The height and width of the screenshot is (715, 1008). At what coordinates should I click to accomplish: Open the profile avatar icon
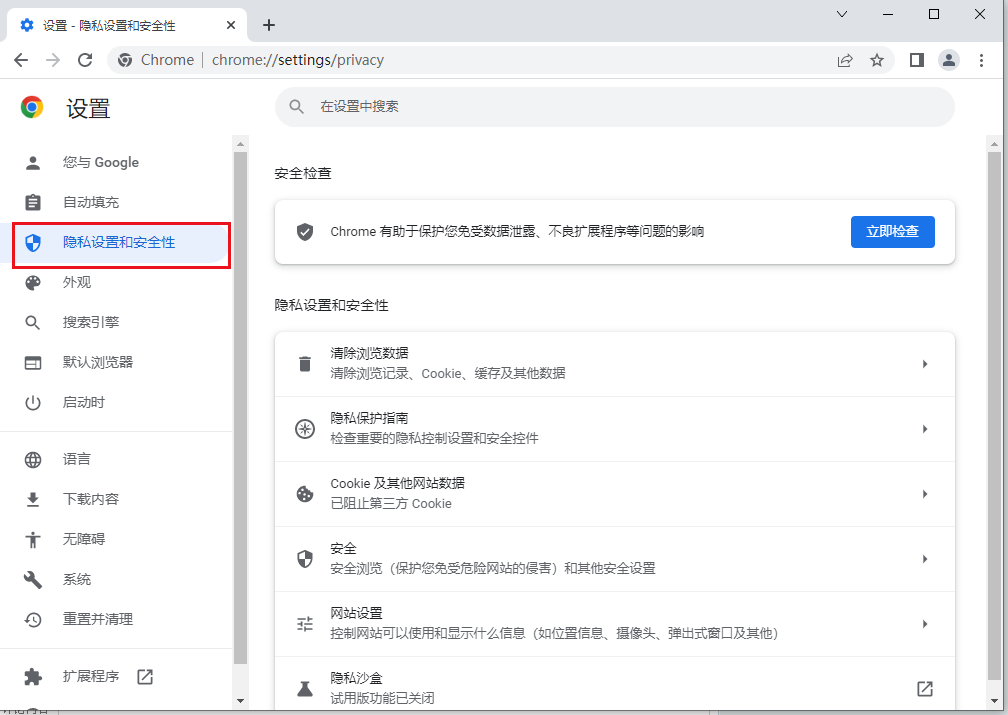949,60
